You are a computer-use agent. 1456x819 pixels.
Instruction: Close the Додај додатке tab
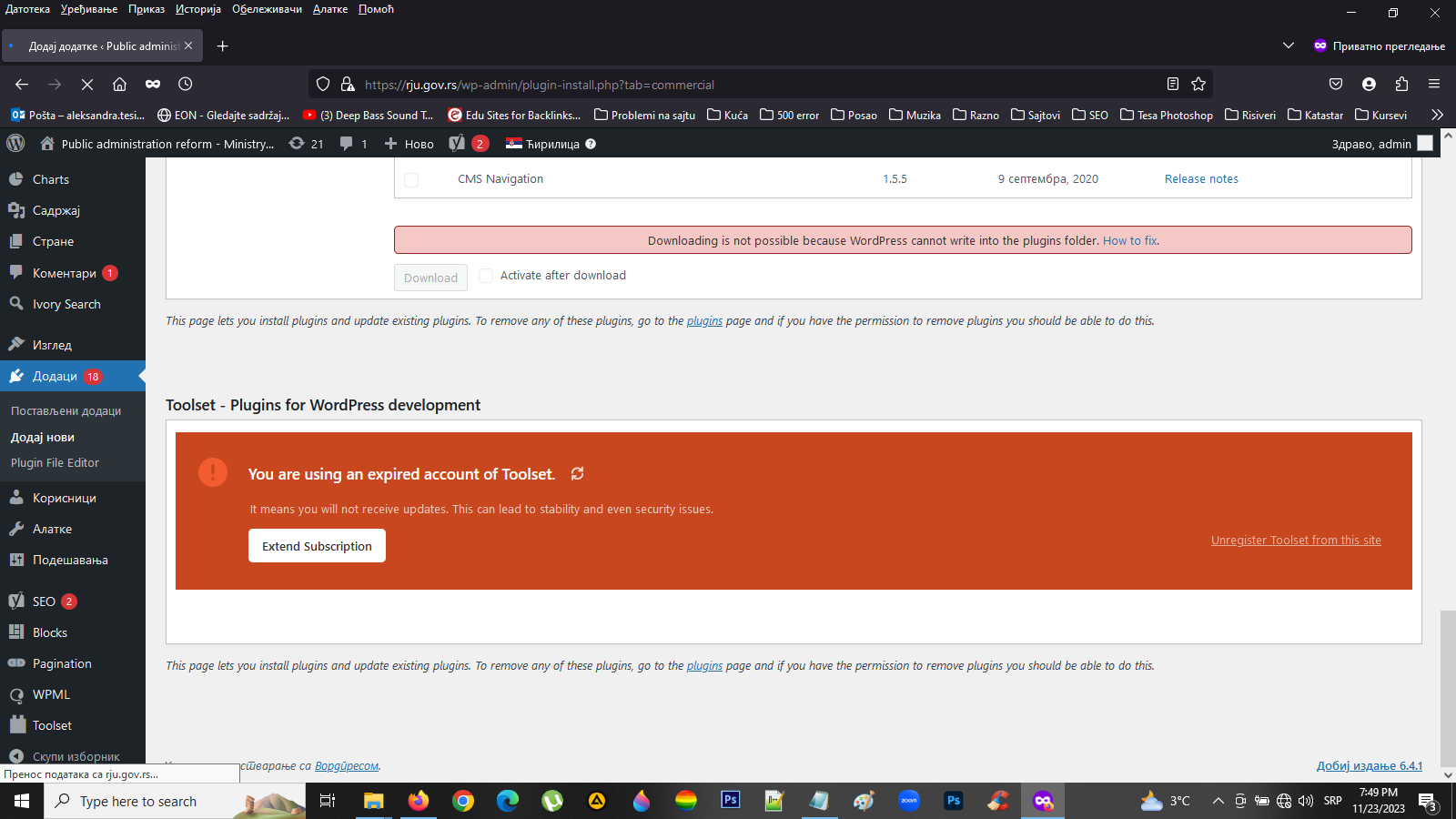(188, 45)
